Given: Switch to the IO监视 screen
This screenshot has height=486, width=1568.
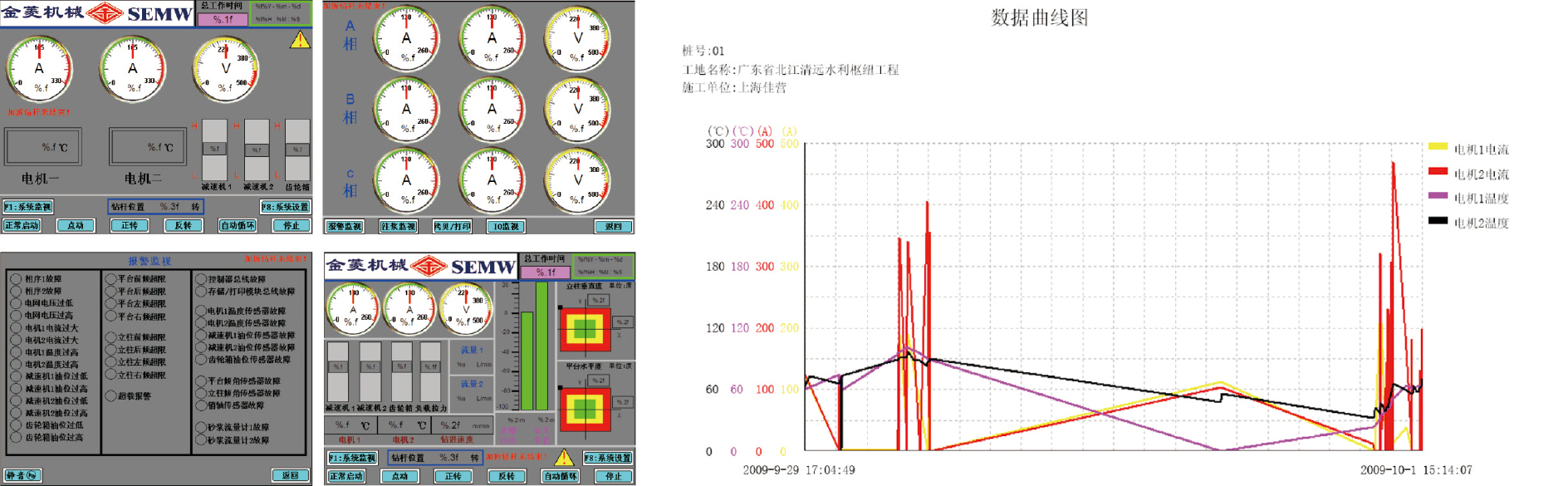Looking at the screenshot, I should click(506, 226).
